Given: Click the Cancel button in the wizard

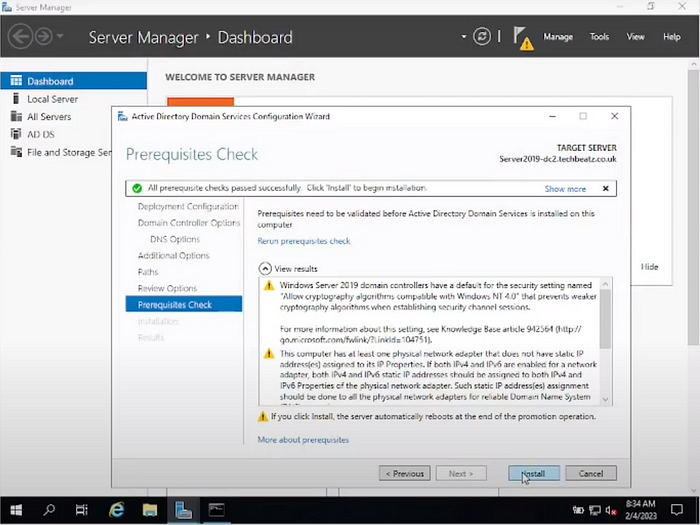Looking at the screenshot, I should (x=591, y=473).
